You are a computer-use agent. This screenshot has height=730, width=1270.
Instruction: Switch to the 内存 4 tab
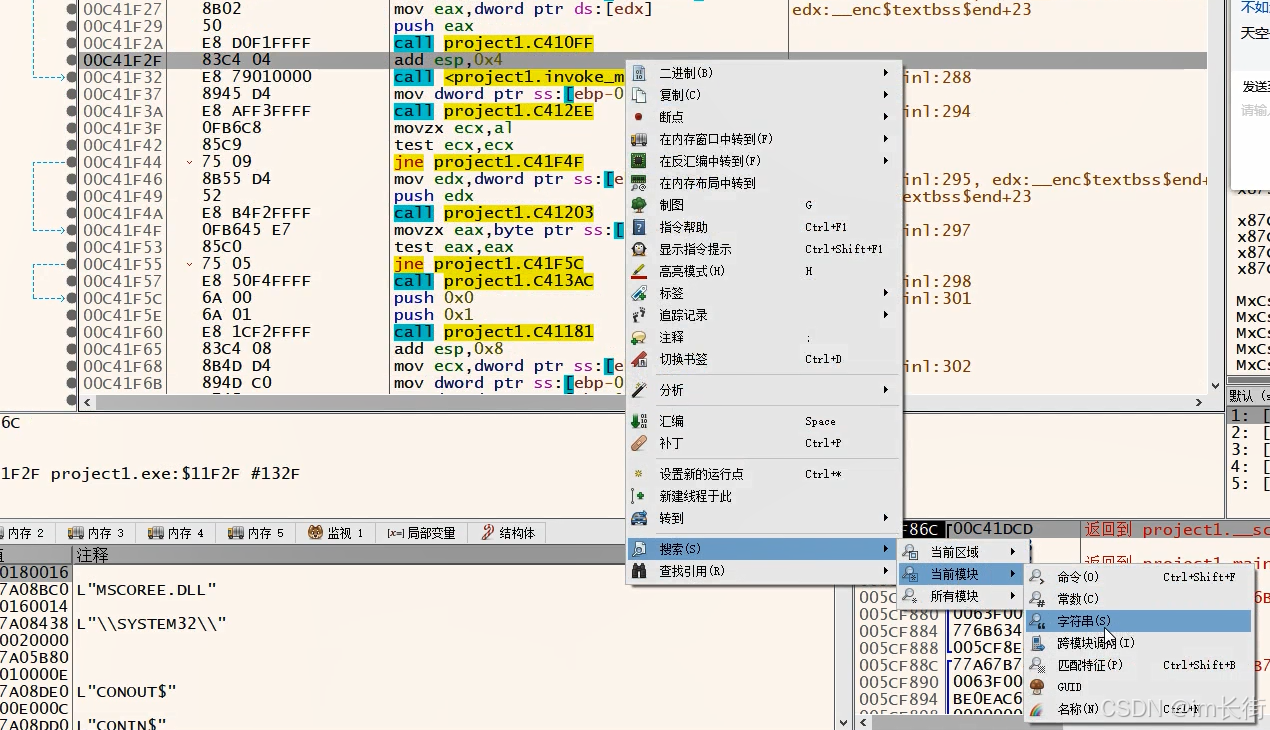[175, 533]
